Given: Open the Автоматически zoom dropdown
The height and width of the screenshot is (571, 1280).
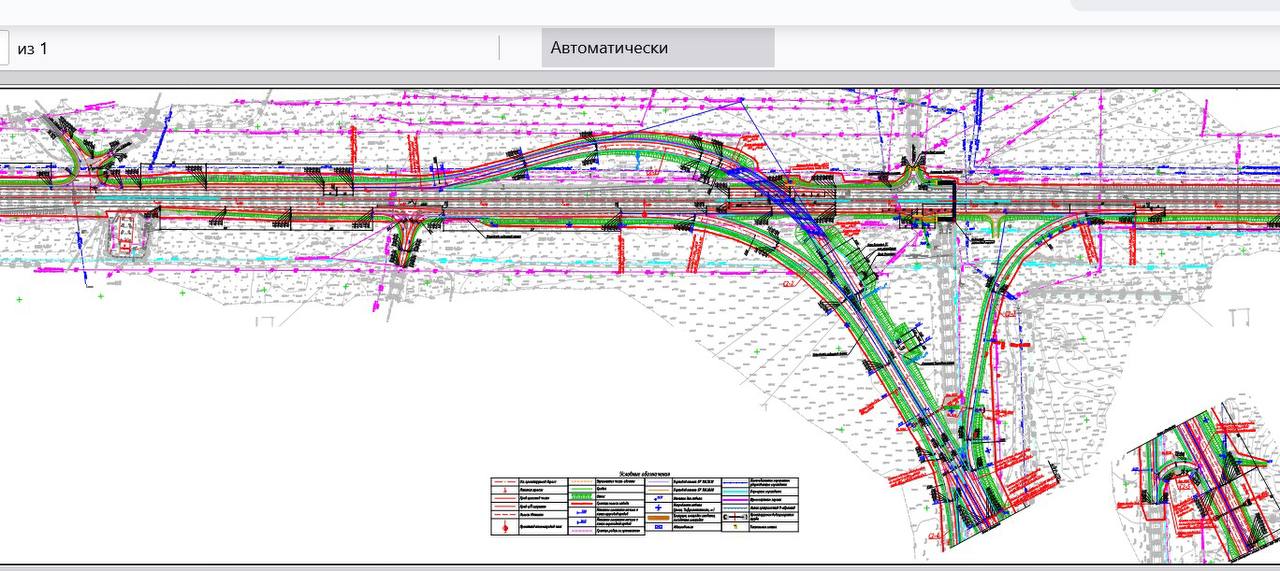Looking at the screenshot, I should [657, 48].
